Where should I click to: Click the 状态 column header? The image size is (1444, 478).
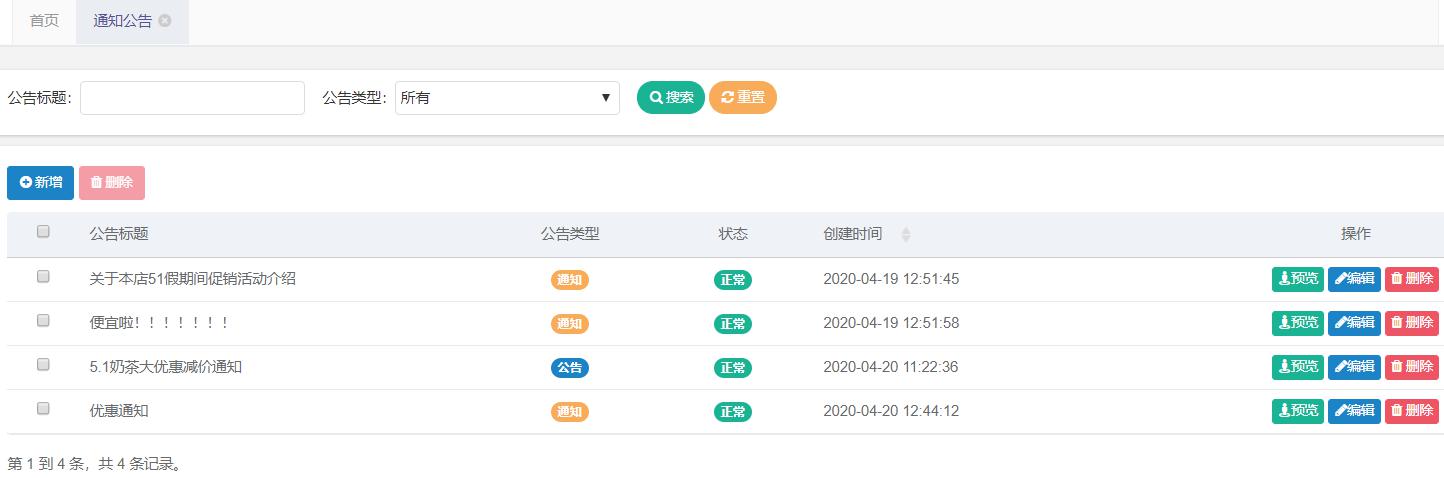[x=733, y=234]
